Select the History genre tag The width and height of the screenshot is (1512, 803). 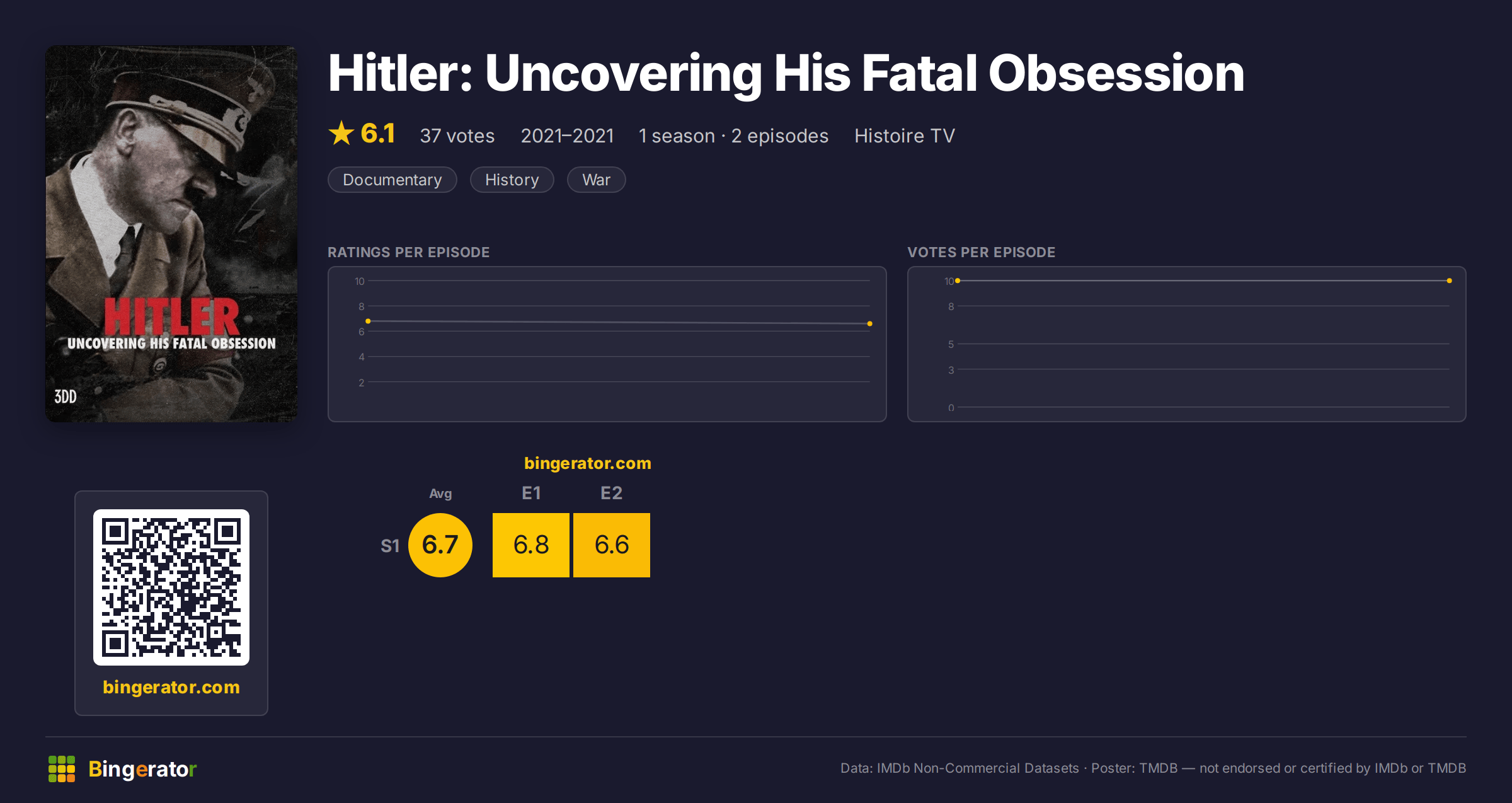[512, 180]
